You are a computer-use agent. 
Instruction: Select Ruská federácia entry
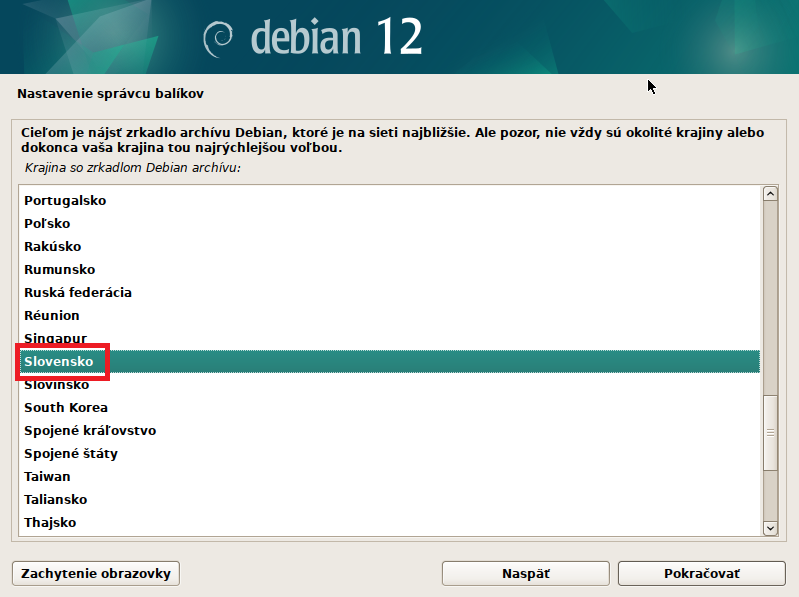point(78,292)
